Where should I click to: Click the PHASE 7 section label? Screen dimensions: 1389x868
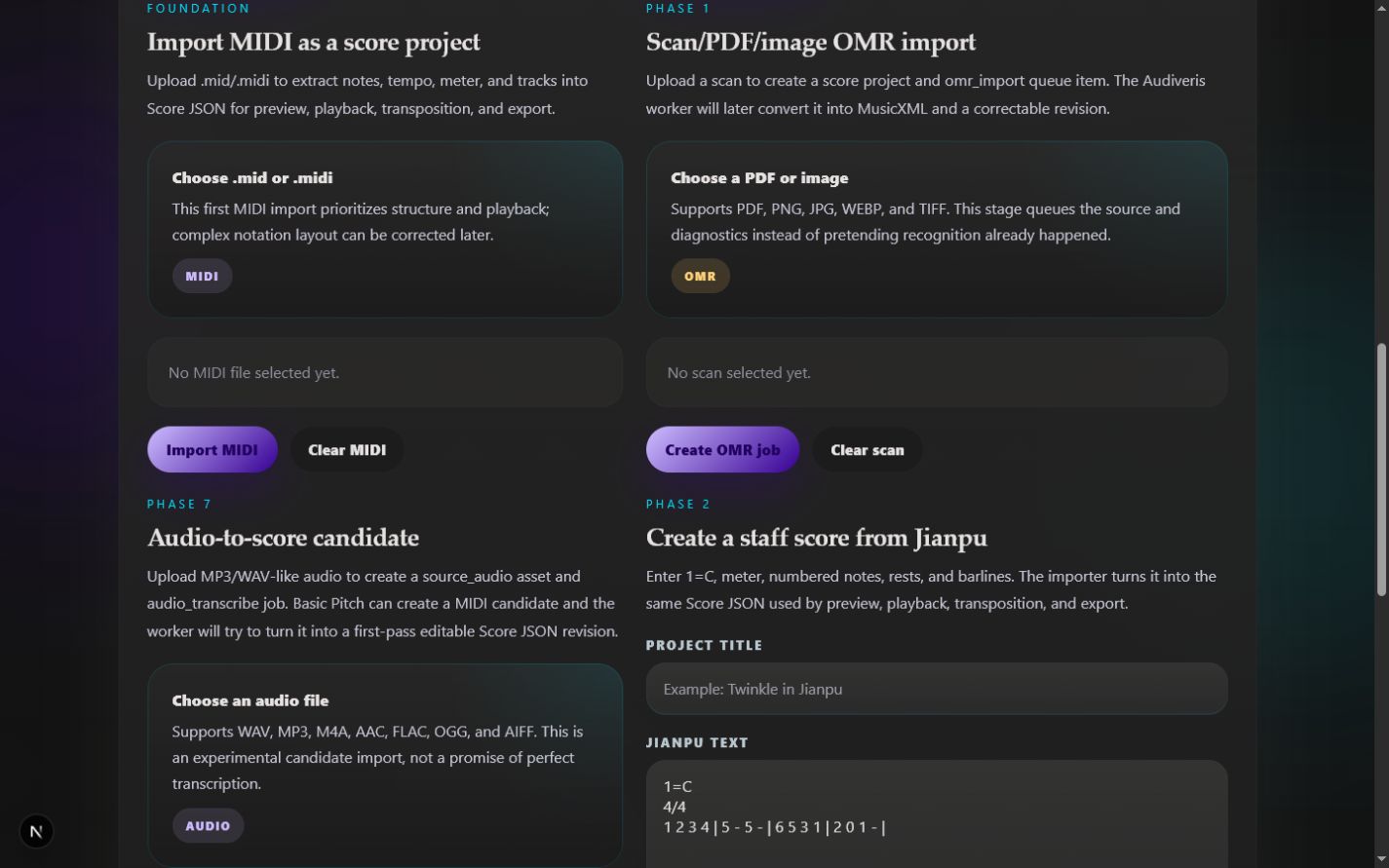(179, 504)
